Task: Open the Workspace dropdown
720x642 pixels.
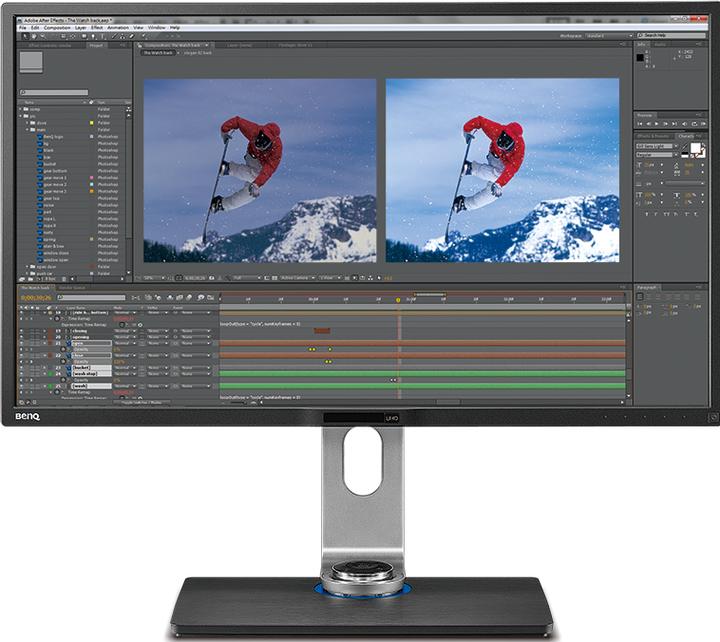Action: [x=610, y=35]
